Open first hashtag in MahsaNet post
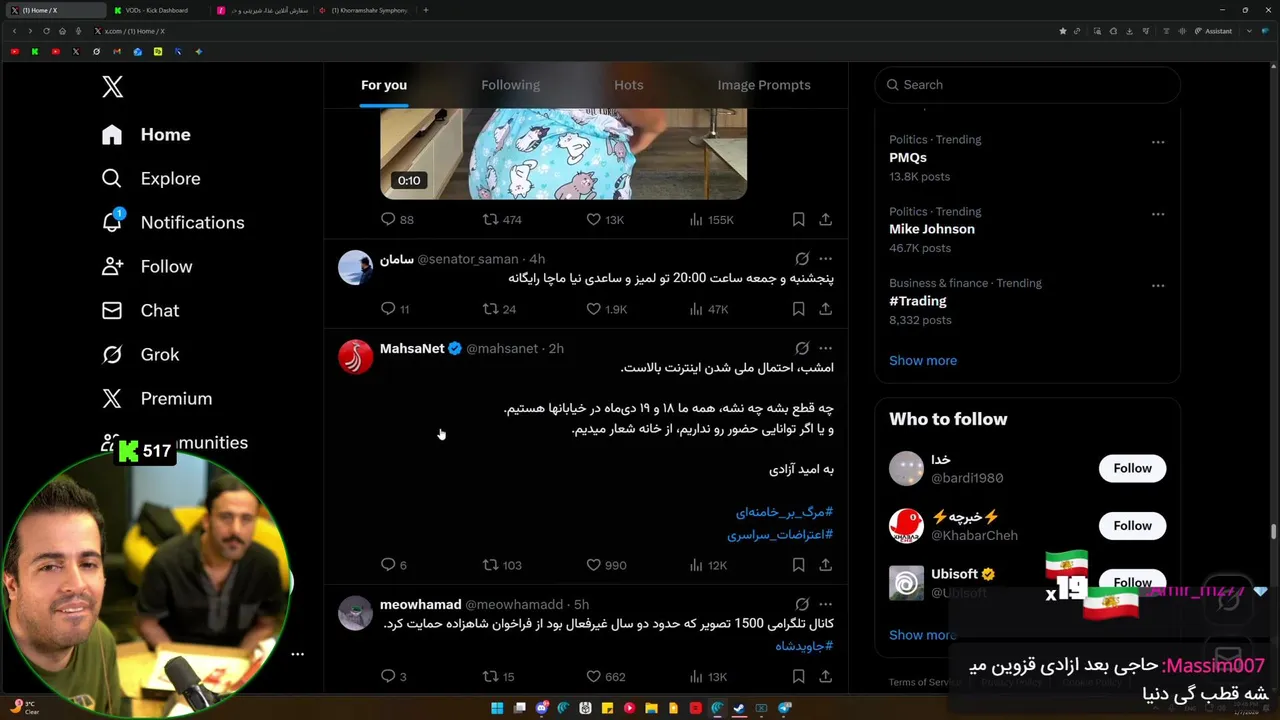 [784, 512]
